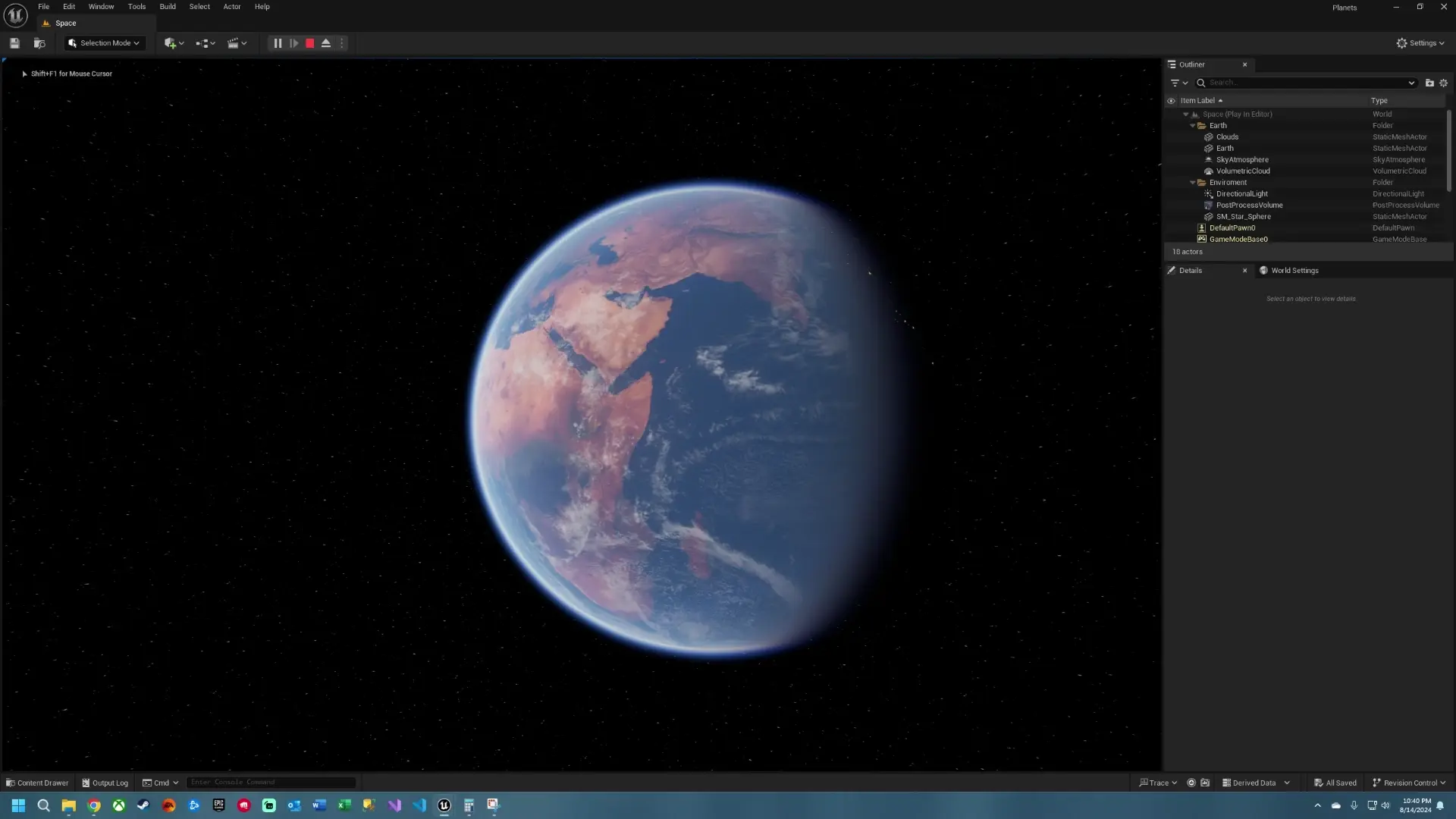Image resolution: width=1456 pixels, height=819 pixels.
Task: Open the Selection Mode dropdown
Action: [x=104, y=43]
